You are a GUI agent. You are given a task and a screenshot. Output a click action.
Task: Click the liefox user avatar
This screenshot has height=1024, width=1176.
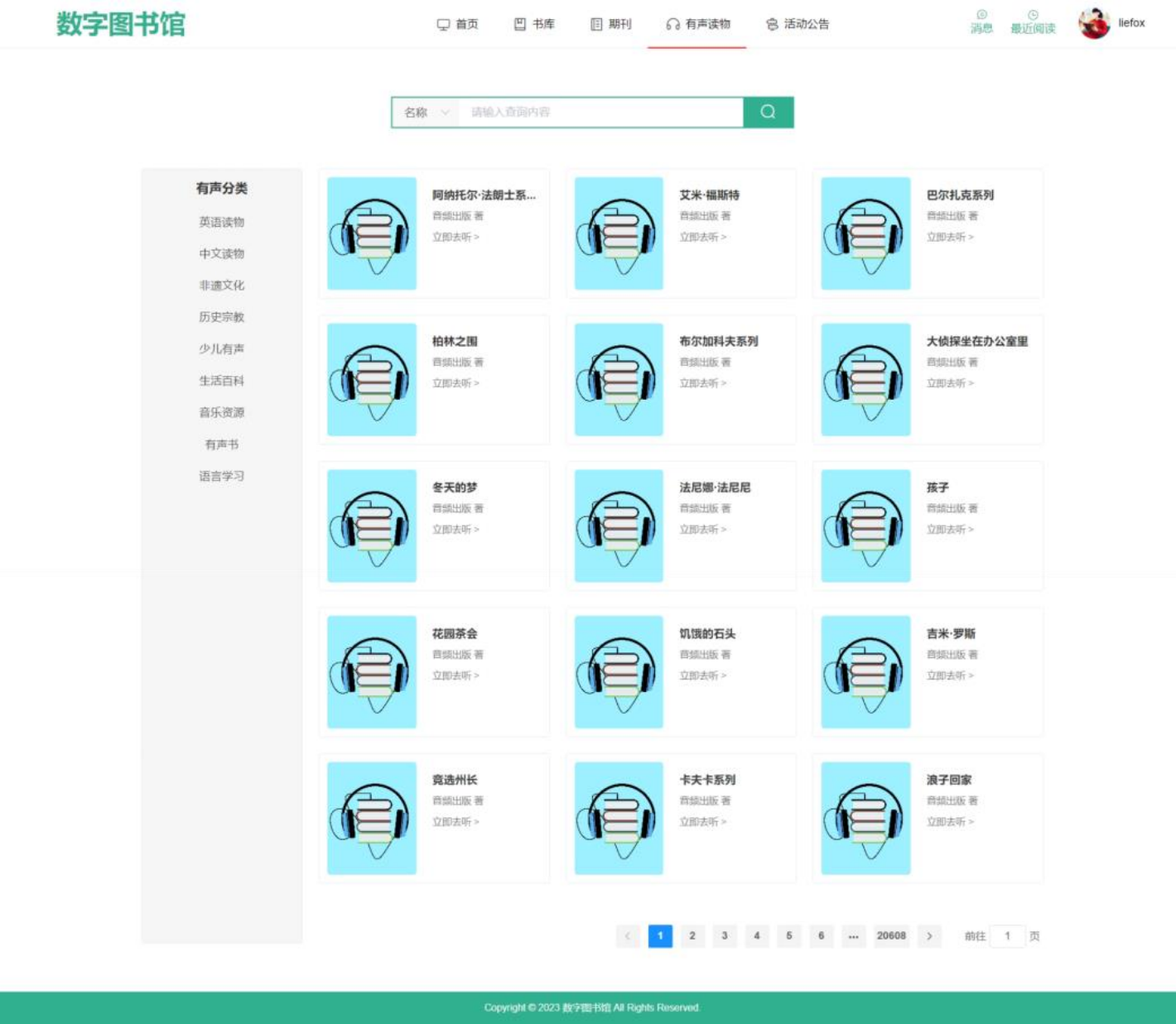(1093, 23)
